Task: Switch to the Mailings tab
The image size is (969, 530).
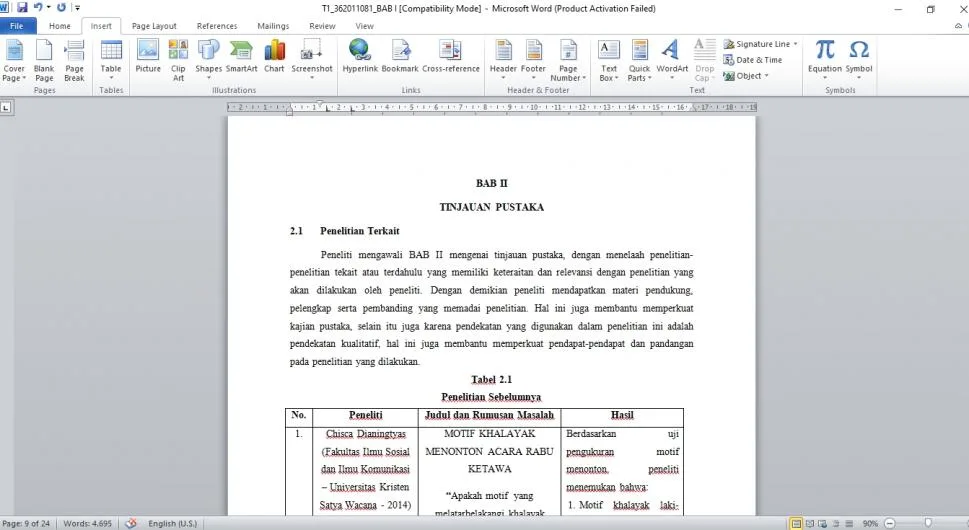Action: click(273, 26)
